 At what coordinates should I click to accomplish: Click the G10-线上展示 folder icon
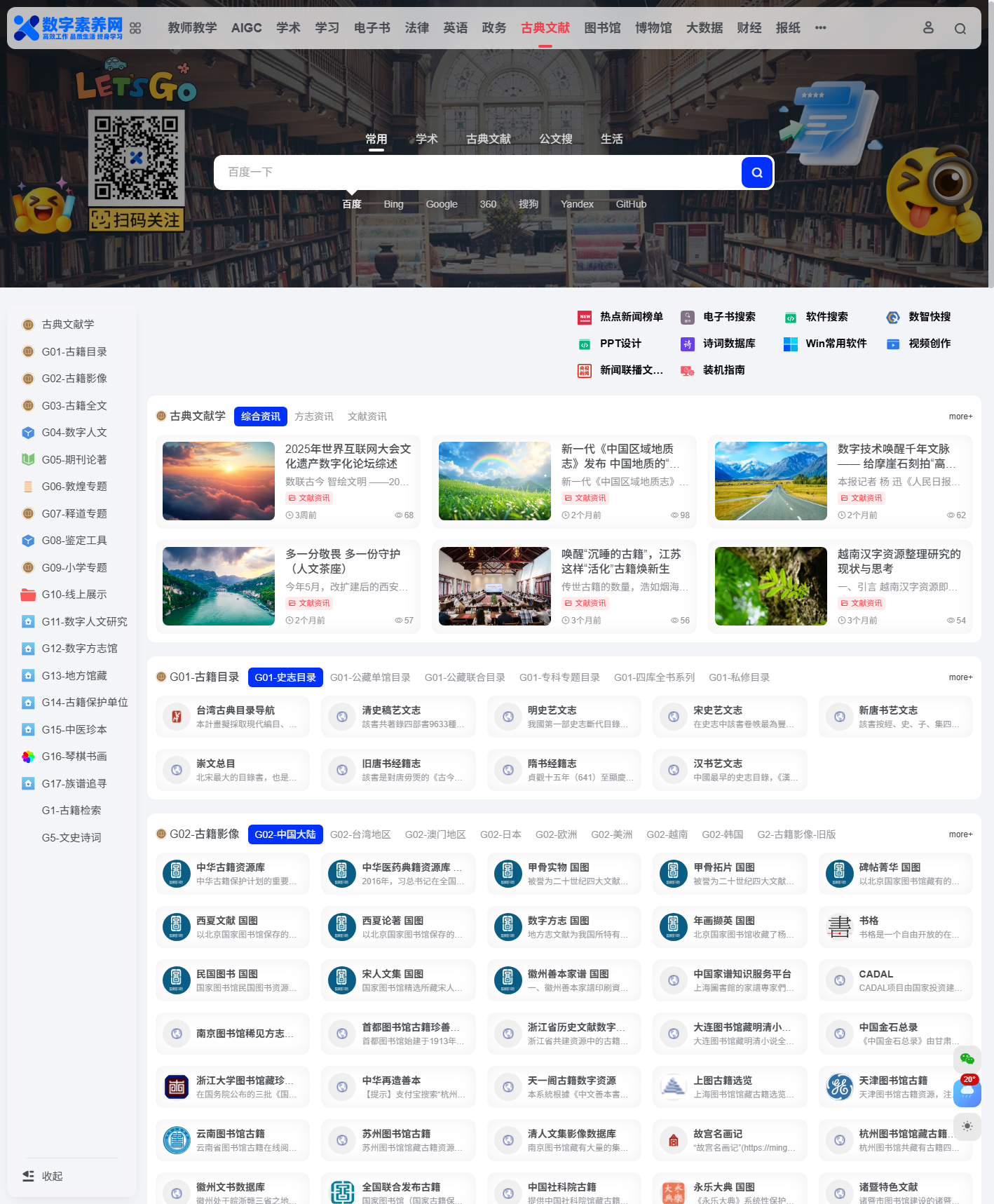(28, 595)
